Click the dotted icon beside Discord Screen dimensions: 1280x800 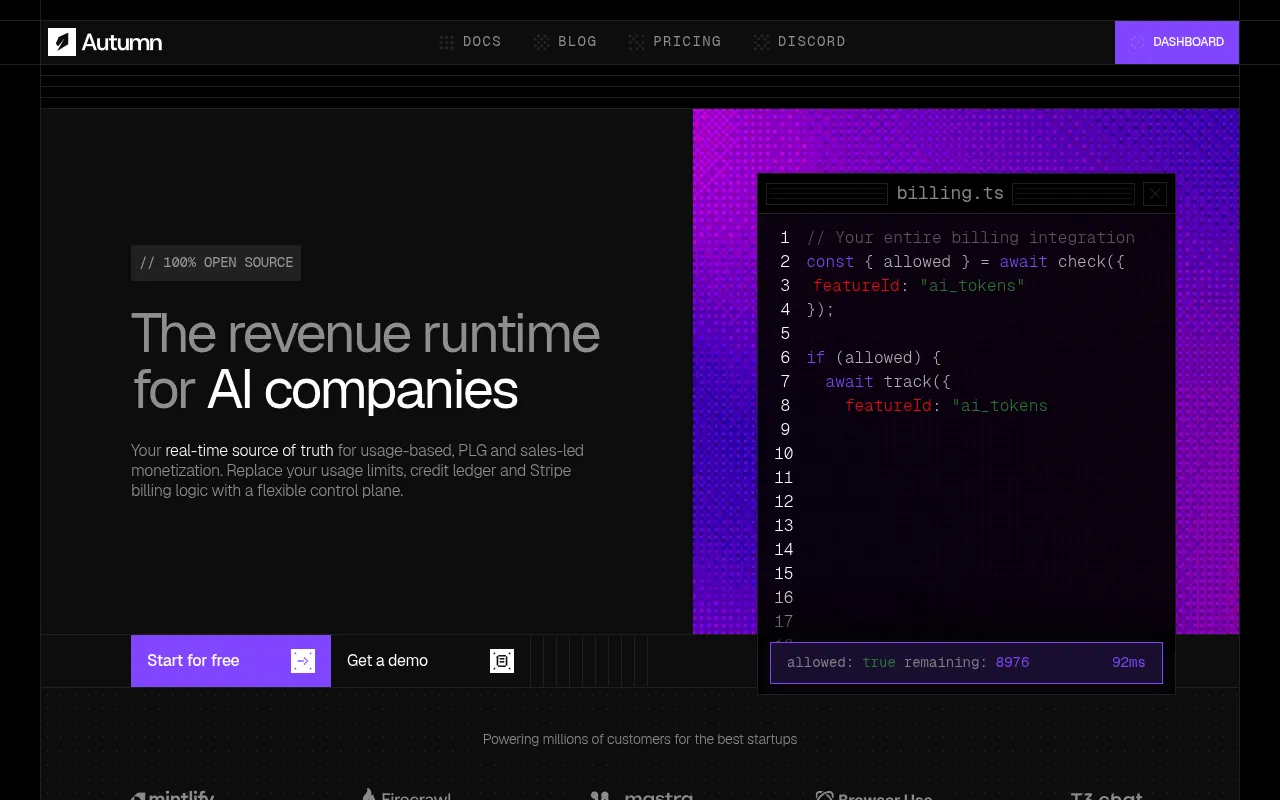point(761,42)
